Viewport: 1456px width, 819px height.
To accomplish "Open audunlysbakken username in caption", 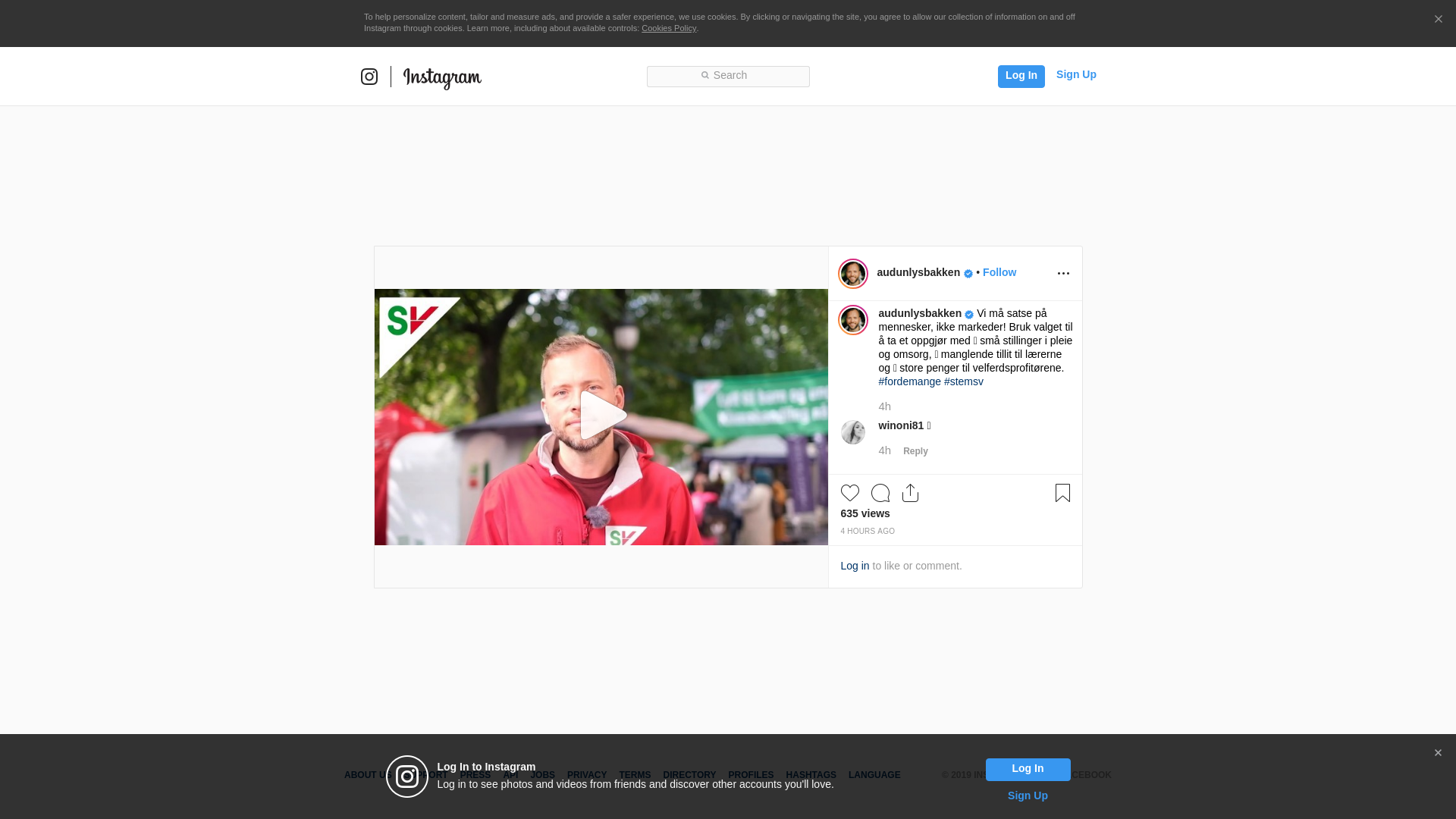I will [920, 313].
